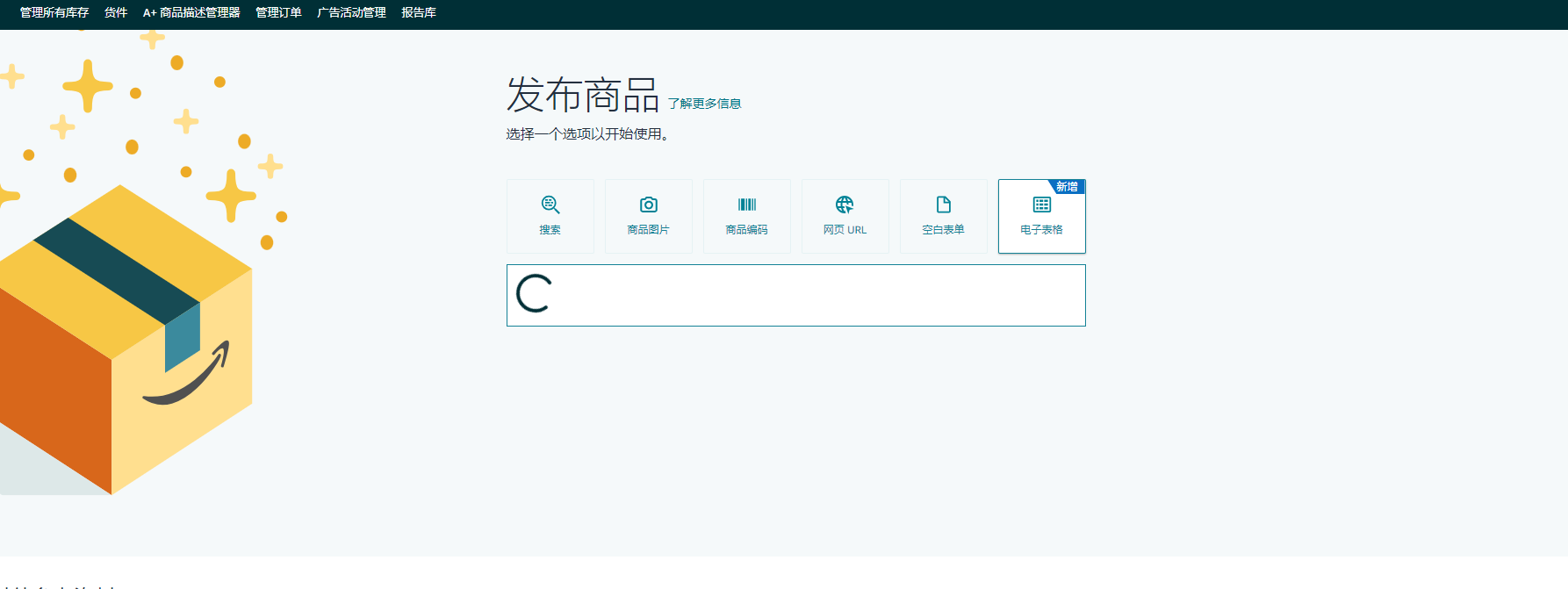This screenshot has height=589, width=1568.
Task: Click the blank document icon for 空白表单
Action: 944,205
